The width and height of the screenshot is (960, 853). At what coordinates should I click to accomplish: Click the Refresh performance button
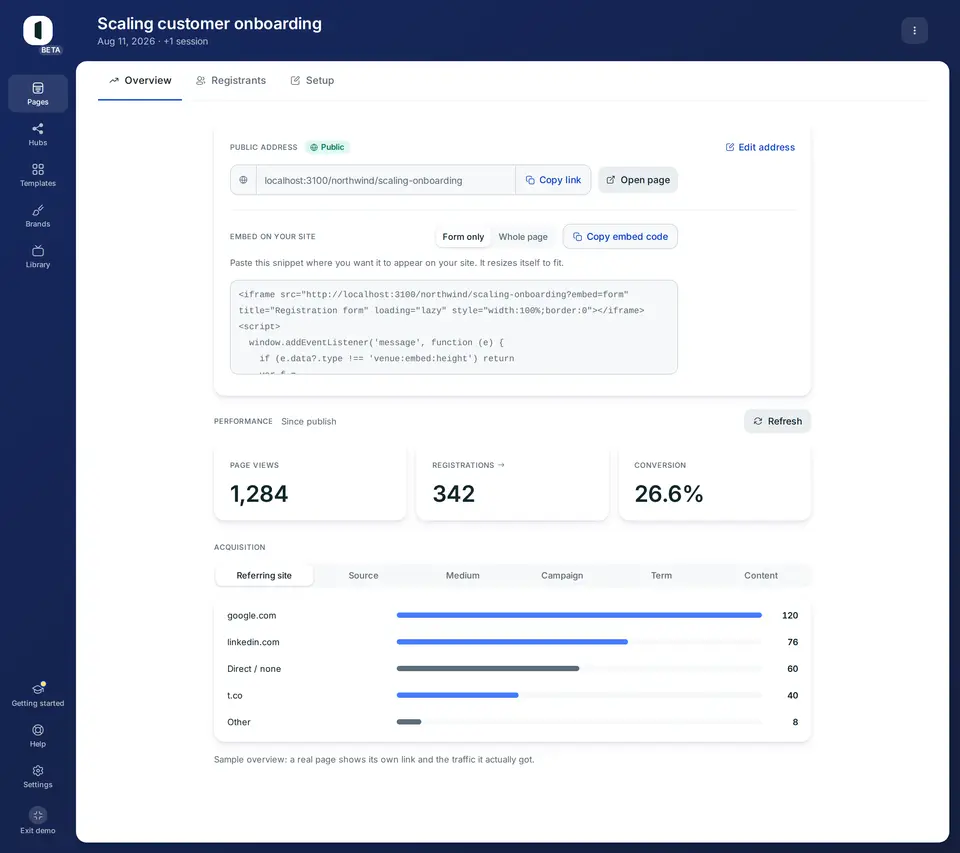tap(778, 421)
